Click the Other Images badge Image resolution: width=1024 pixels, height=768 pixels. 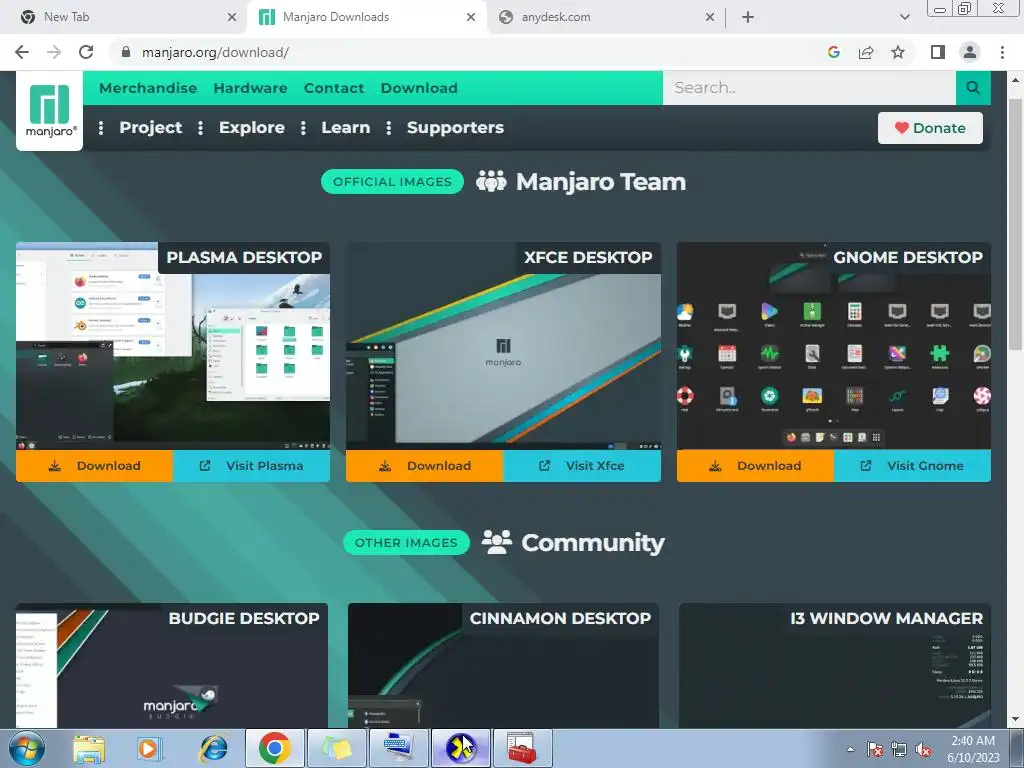pos(406,543)
